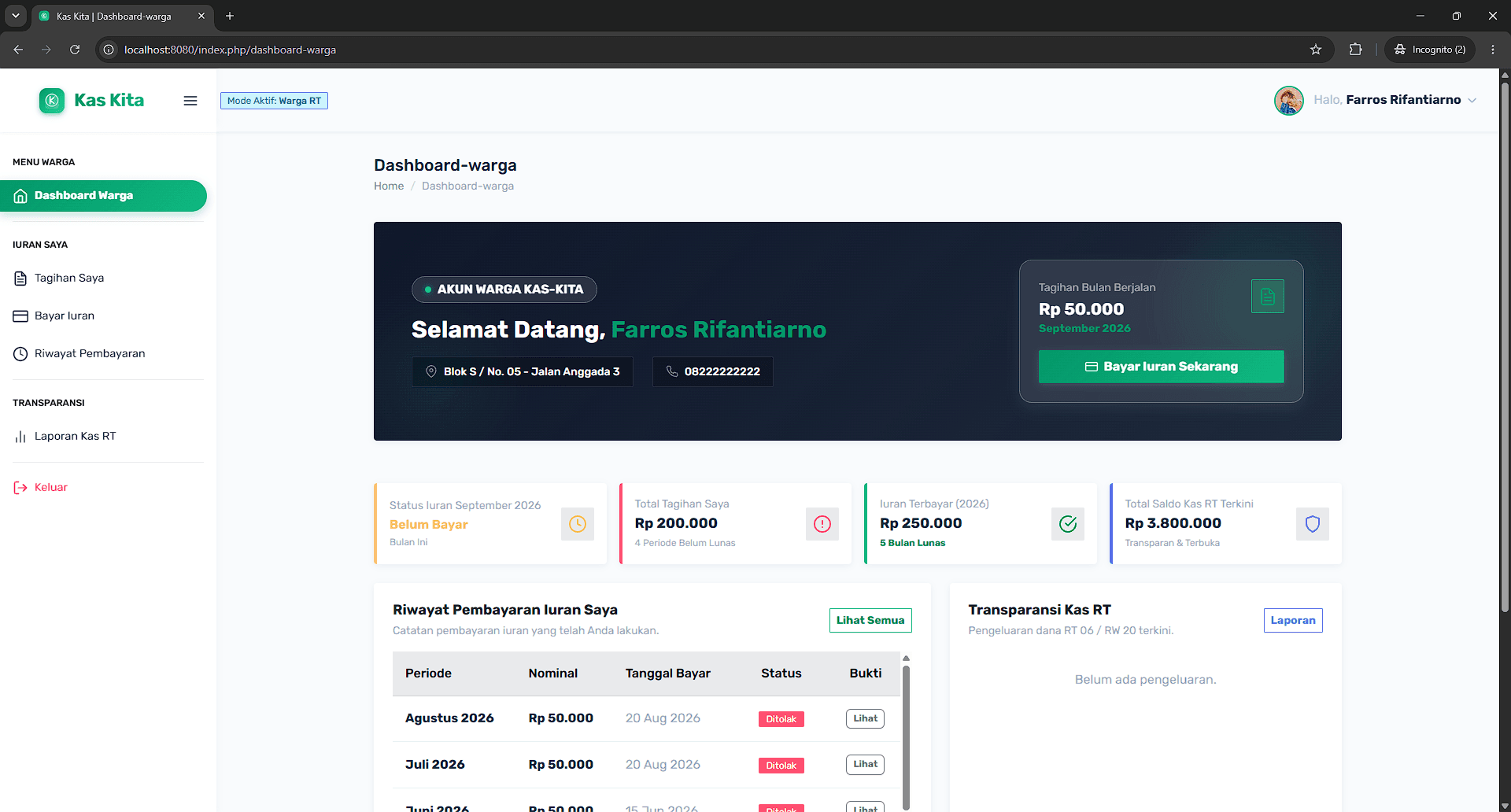Image resolution: width=1511 pixels, height=812 pixels.
Task: Click the Tanggal Bayar column header
Action: coord(668,674)
